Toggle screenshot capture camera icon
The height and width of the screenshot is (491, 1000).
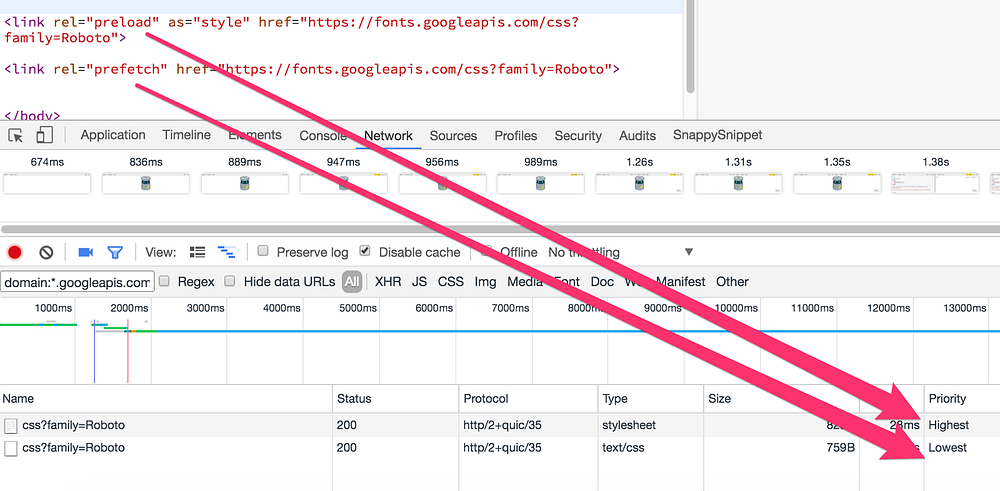click(x=85, y=253)
